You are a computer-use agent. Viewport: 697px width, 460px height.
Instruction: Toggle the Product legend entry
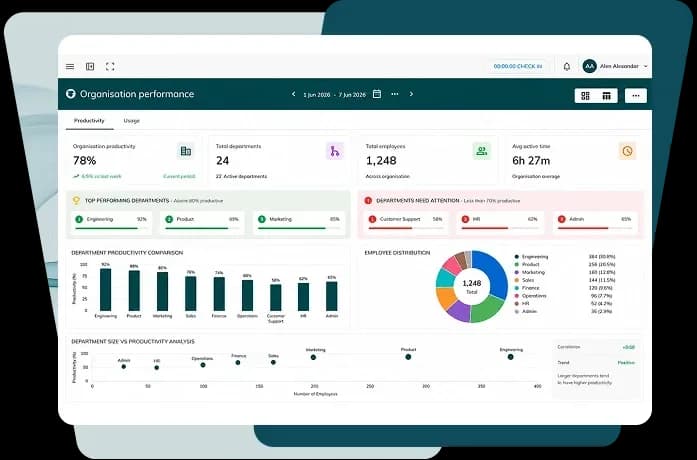point(527,264)
